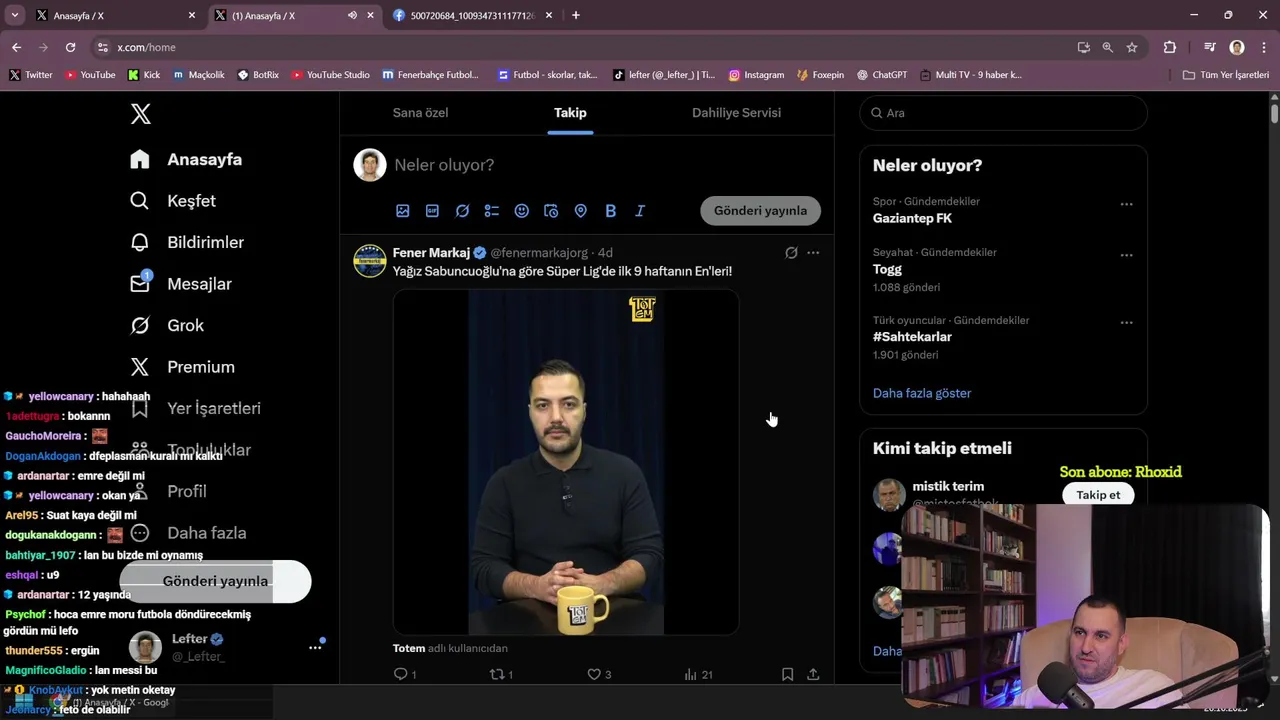Repost the Fener Markaj post
The height and width of the screenshot is (720, 1280).
pos(501,675)
